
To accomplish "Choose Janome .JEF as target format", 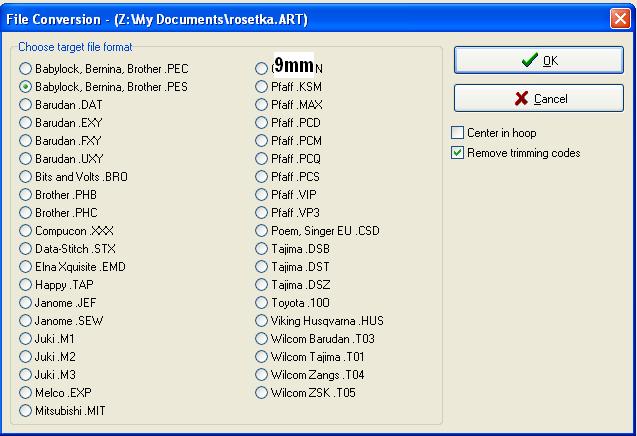I will click(x=25, y=303).
